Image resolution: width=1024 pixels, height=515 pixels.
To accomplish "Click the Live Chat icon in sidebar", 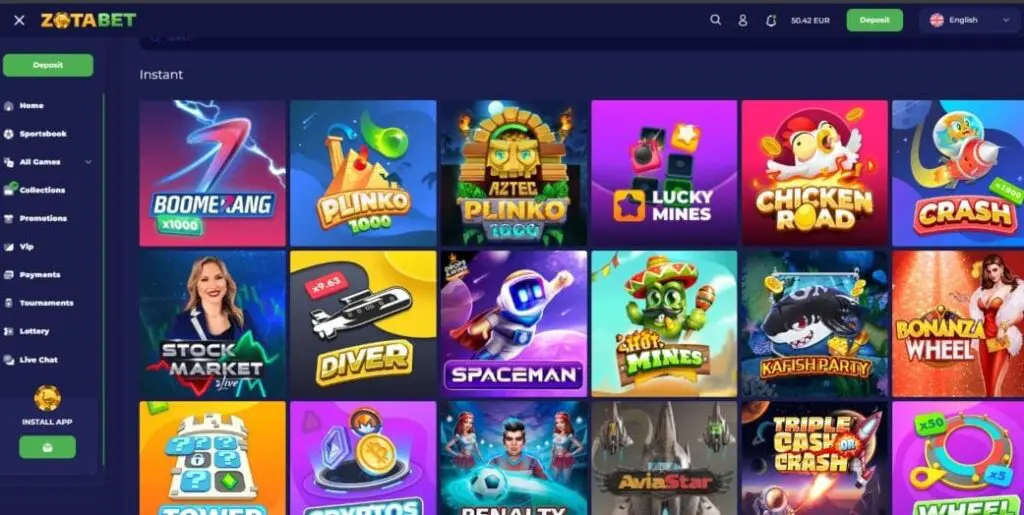I will click(x=8, y=360).
